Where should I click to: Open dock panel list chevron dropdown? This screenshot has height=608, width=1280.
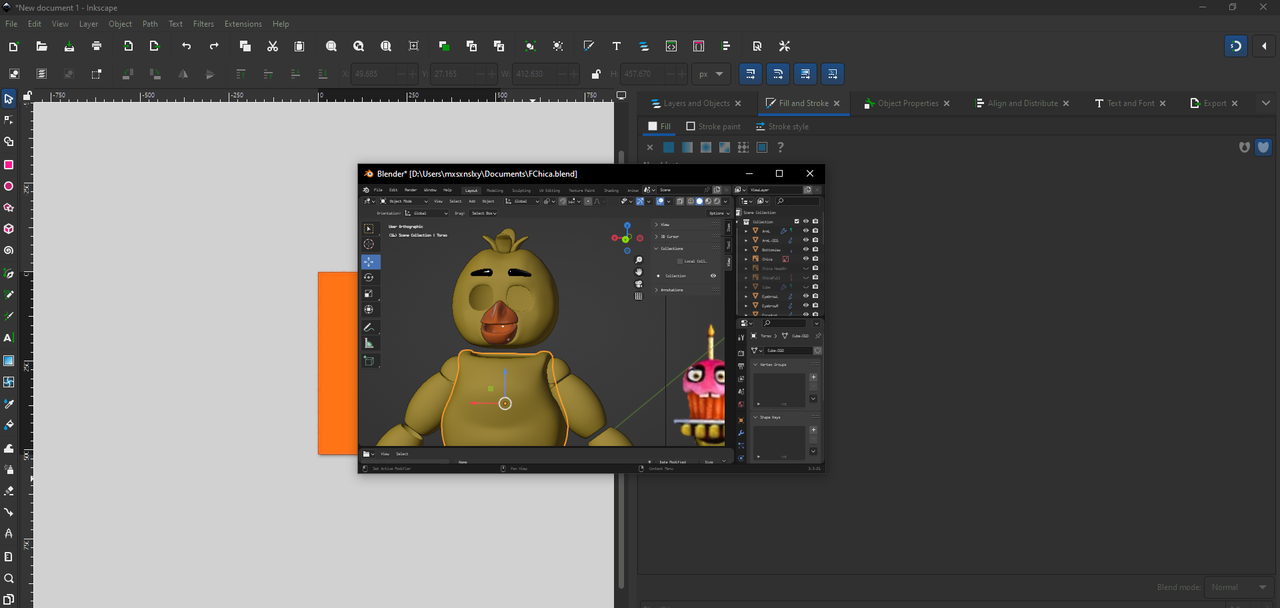tap(1266, 103)
